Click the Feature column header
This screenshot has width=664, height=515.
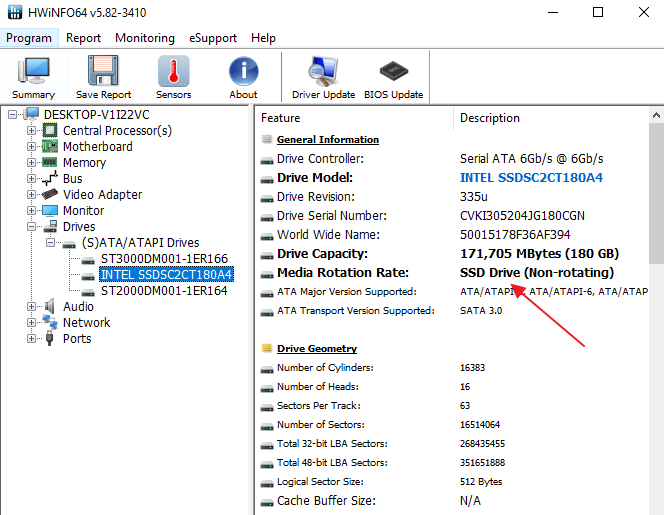(281, 118)
